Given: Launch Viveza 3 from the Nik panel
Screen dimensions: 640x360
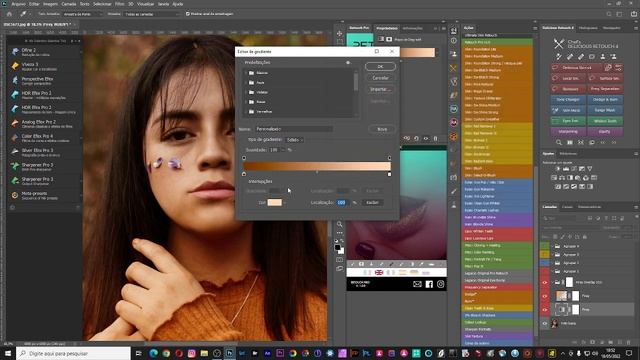Looking at the screenshot, I should (x=44, y=66).
